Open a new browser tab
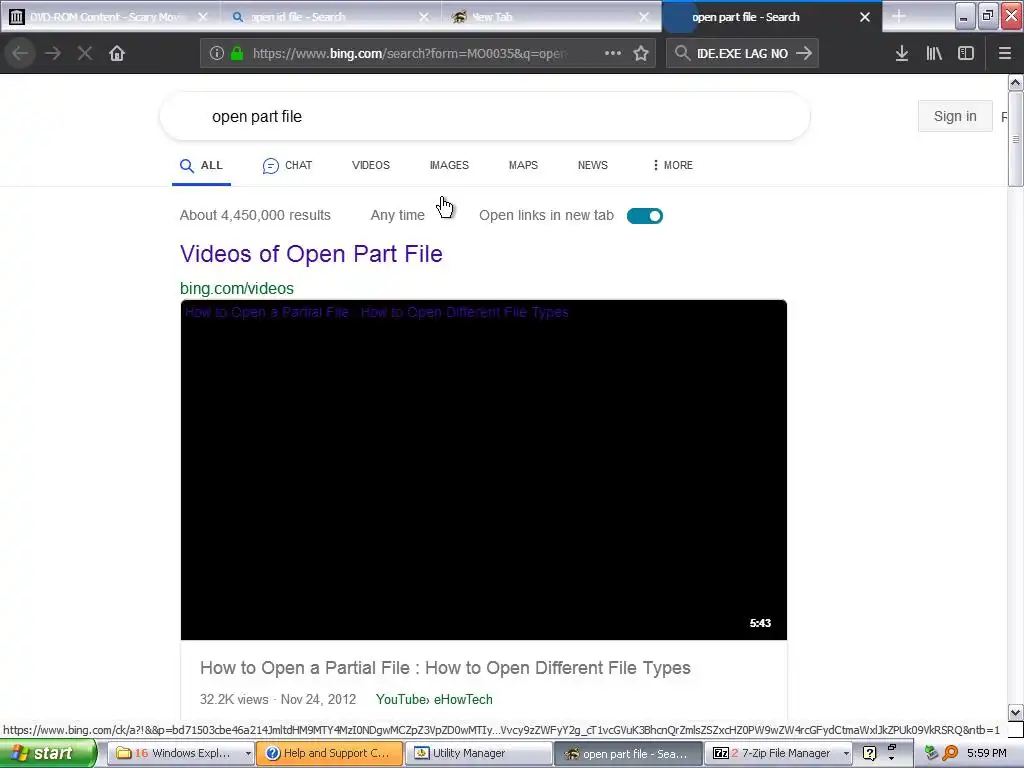This screenshot has height=768, width=1024. [x=899, y=17]
